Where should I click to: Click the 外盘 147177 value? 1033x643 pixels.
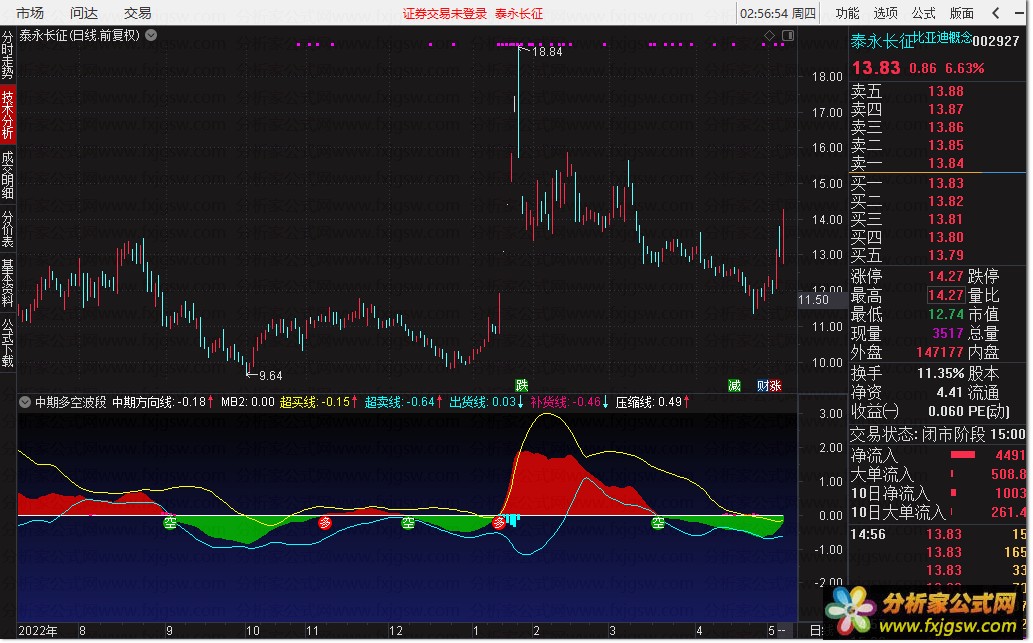940,352
